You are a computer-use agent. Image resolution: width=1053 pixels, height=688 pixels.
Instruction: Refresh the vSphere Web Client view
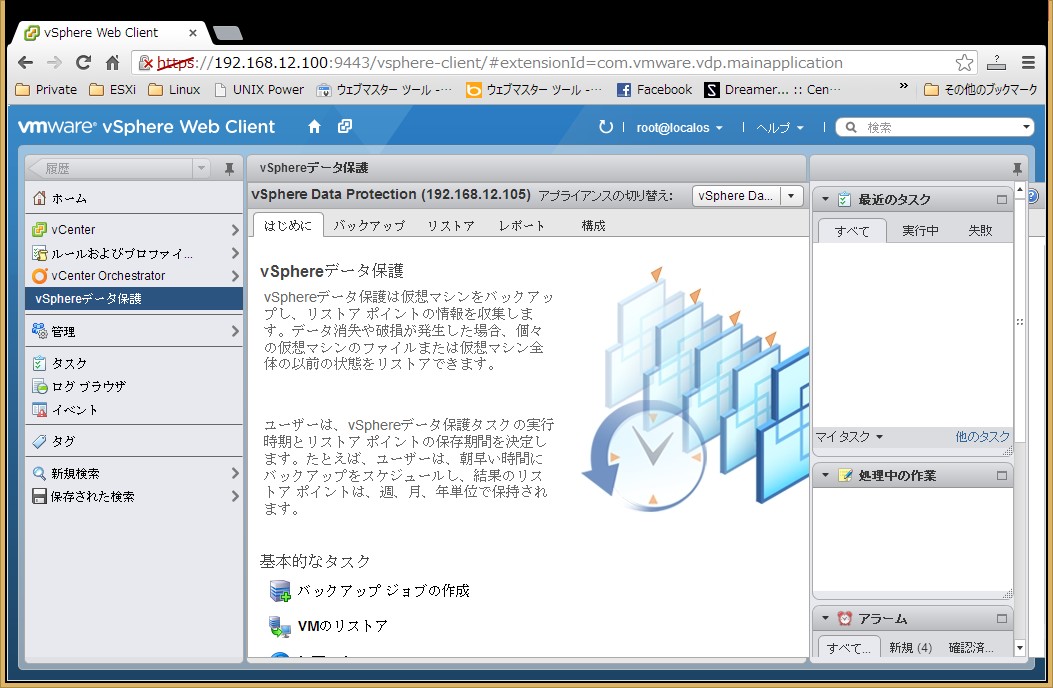click(606, 127)
